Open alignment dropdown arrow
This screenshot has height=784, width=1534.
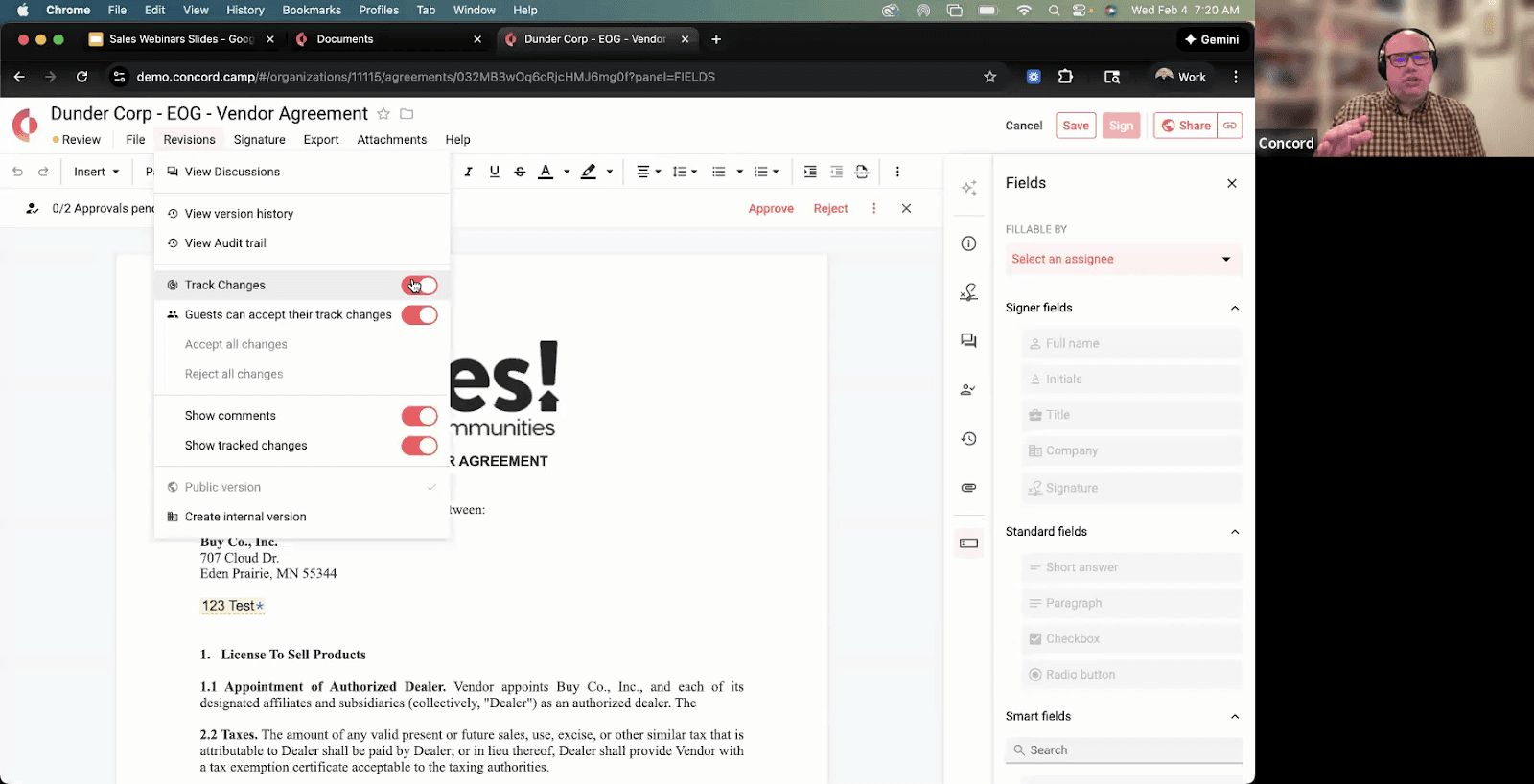(x=658, y=172)
